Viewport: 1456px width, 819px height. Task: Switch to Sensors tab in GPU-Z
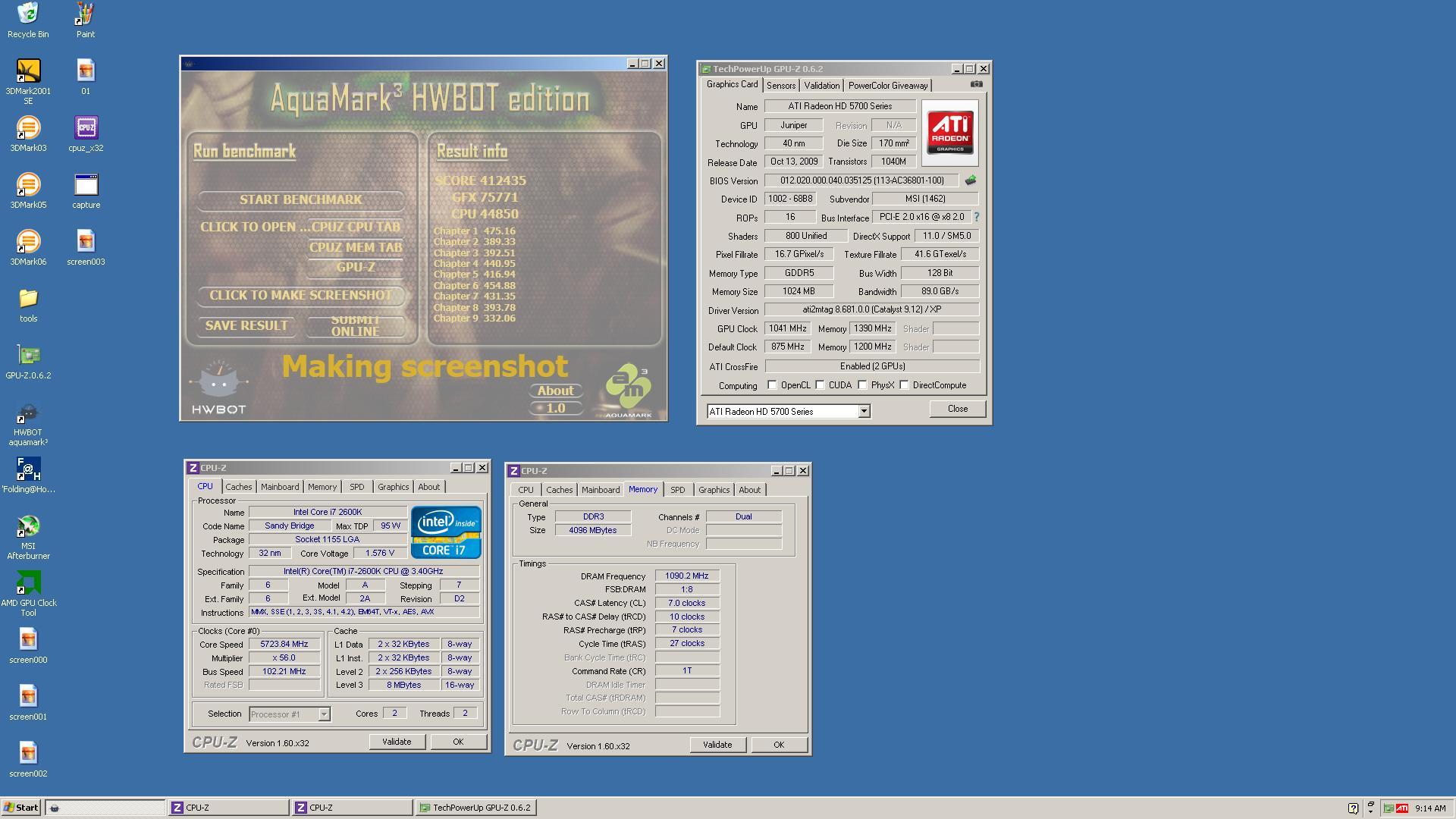[780, 86]
